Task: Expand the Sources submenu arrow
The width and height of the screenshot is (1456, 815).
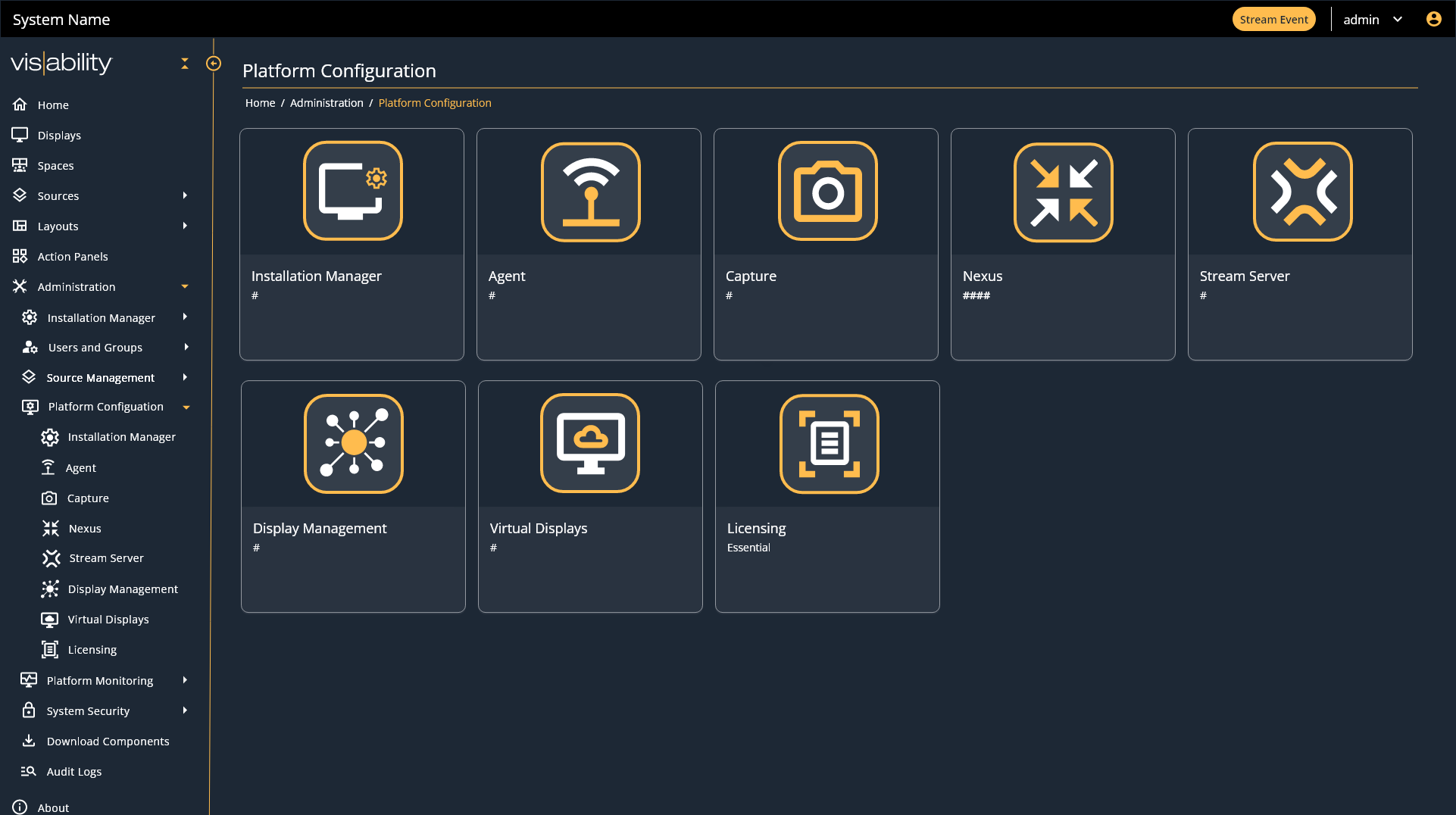Action: click(185, 195)
